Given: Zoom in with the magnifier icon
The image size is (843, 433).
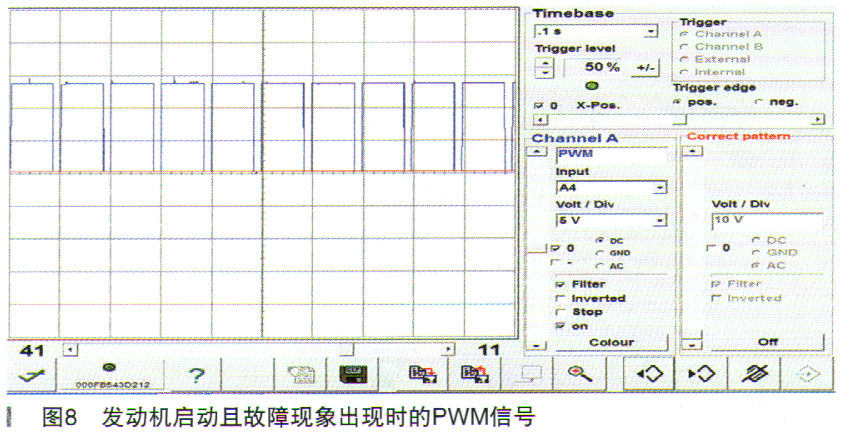Looking at the screenshot, I should [580, 375].
